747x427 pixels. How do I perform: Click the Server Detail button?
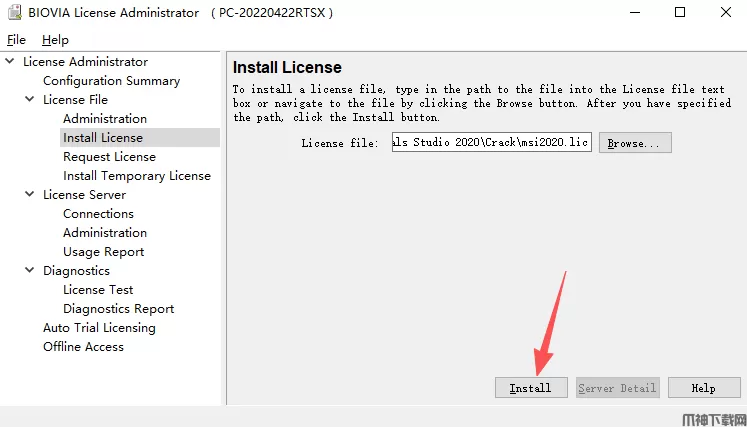617,388
